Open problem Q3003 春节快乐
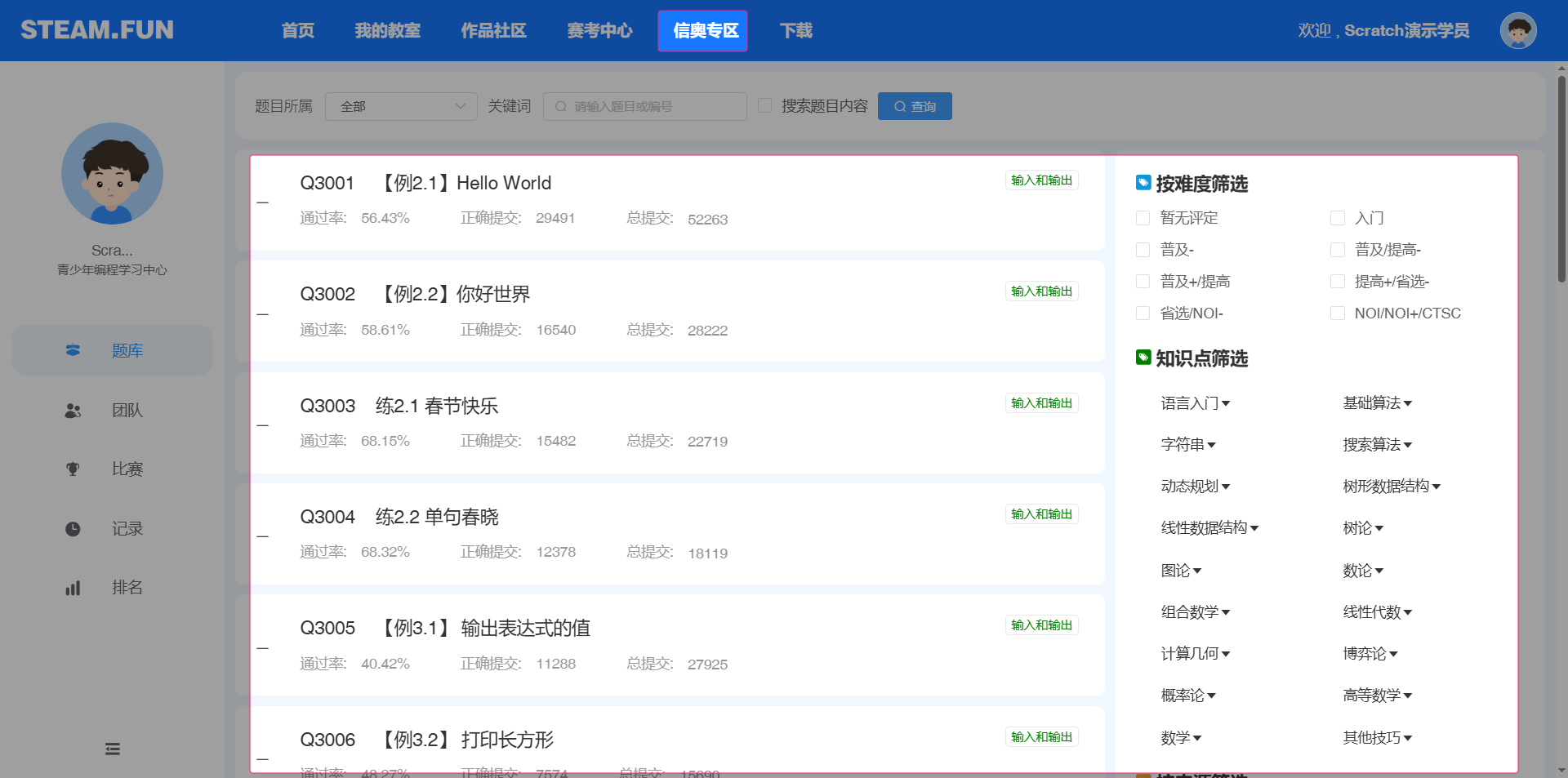This screenshot has width=1568, height=778. click(x=399, y=406)
